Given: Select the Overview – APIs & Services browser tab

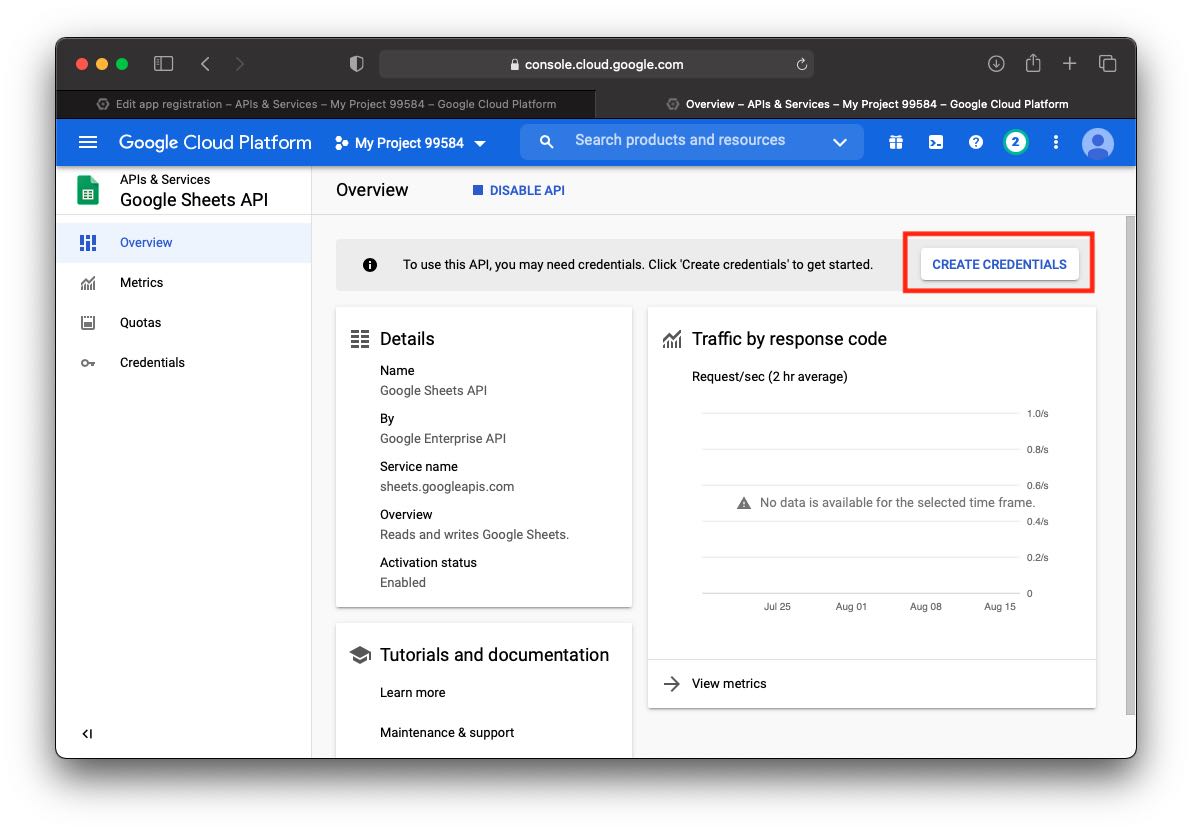Looking at the screenshot, I should 867,104.
